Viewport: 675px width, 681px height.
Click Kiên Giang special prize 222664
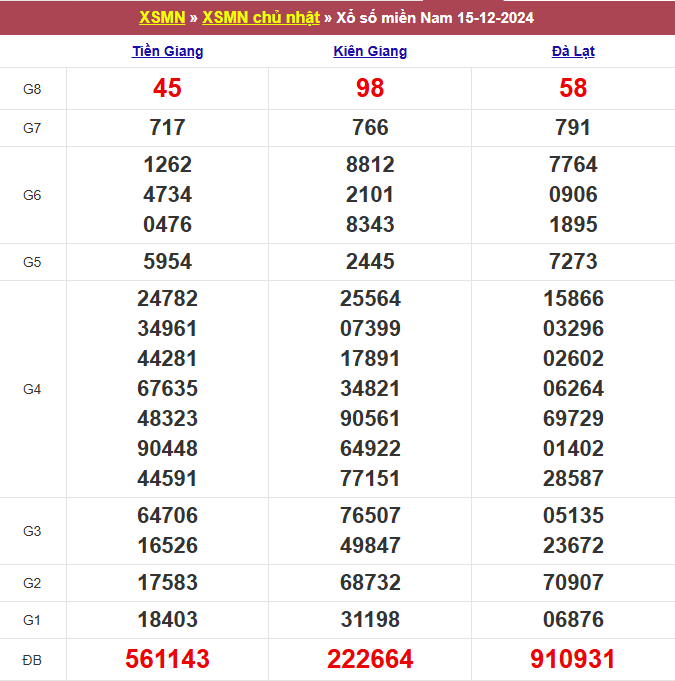click(x=370, y=659)
